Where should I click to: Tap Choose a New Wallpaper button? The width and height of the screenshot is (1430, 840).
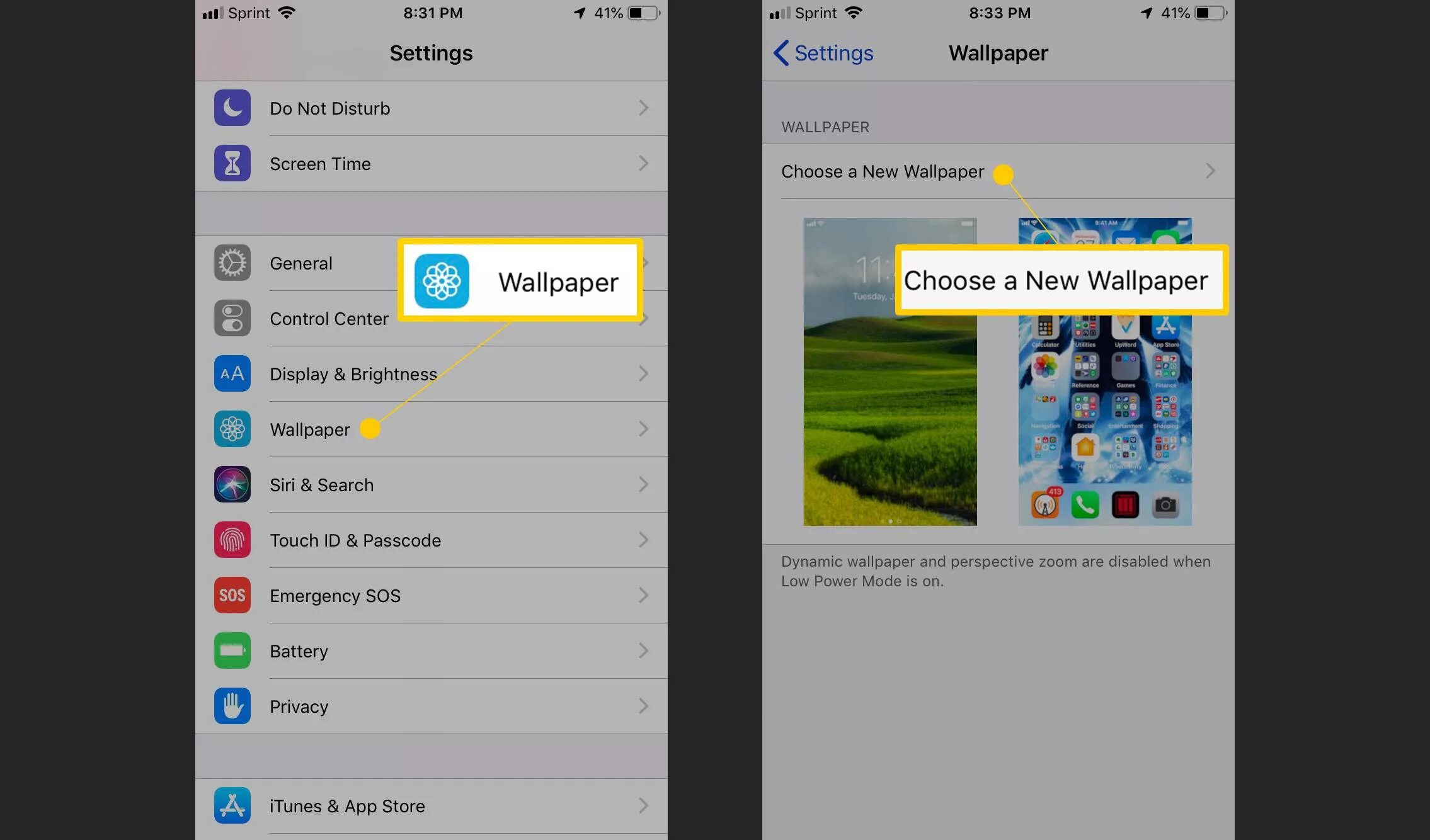pyautogui.click(x=996, y=171)
